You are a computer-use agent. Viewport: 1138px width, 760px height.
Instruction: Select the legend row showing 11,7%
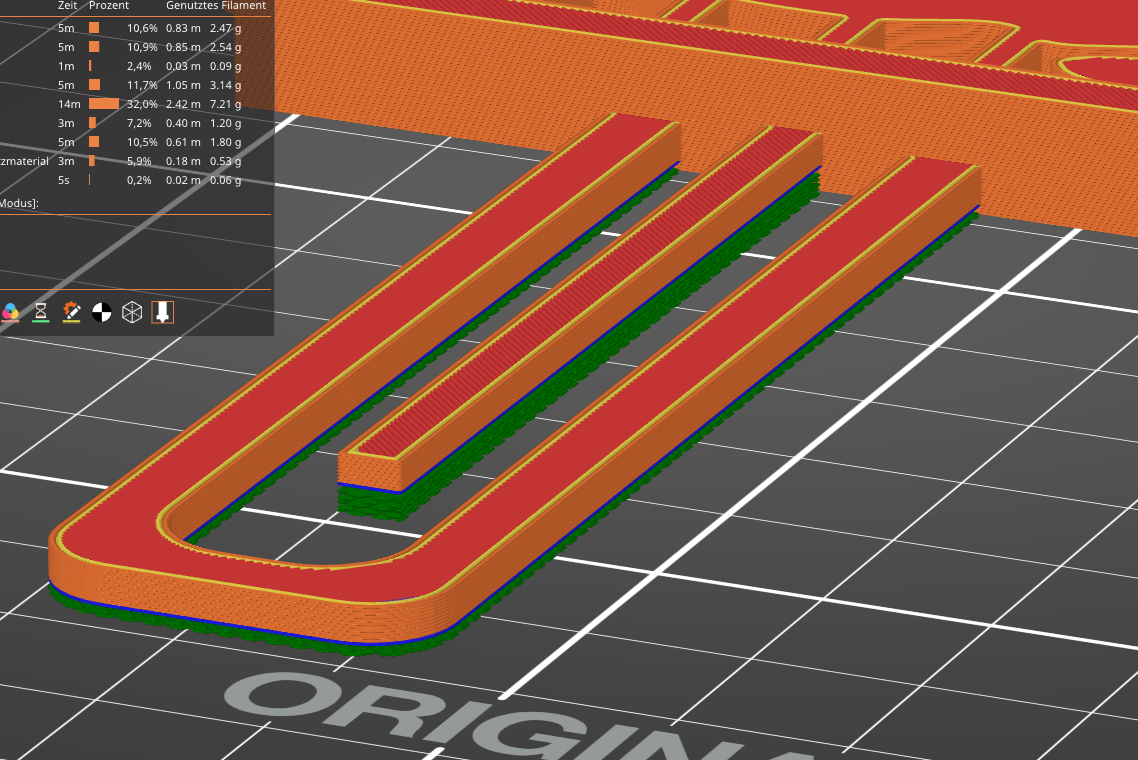click(136, 85)
